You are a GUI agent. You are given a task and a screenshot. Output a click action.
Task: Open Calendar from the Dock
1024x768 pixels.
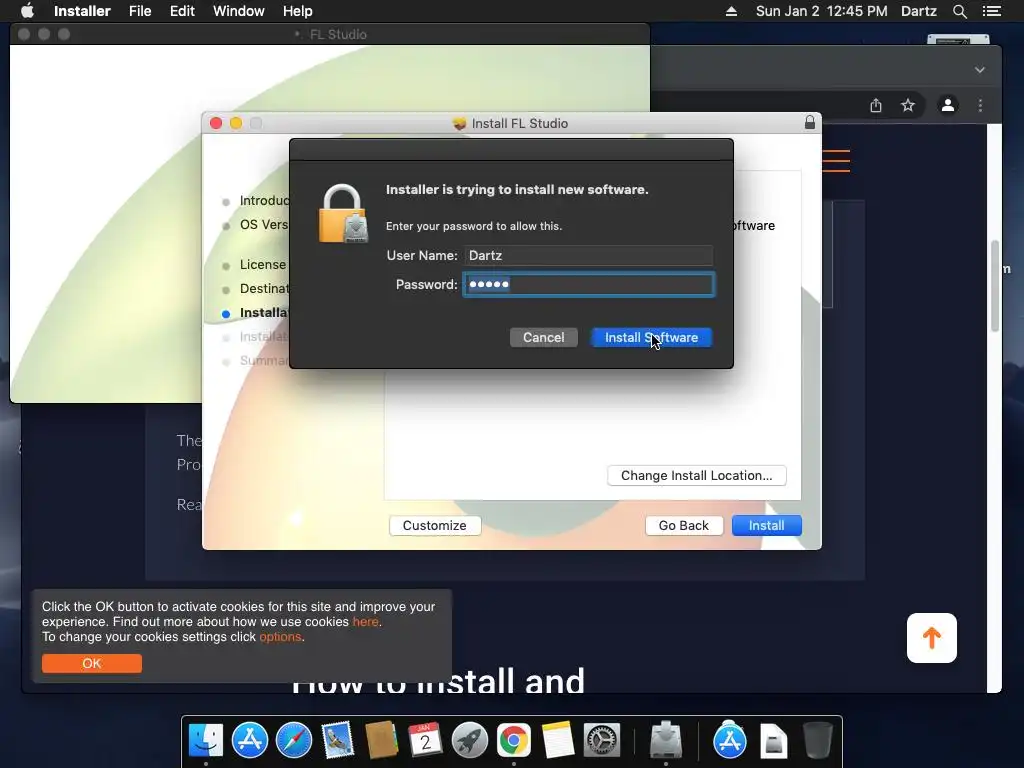425,741
